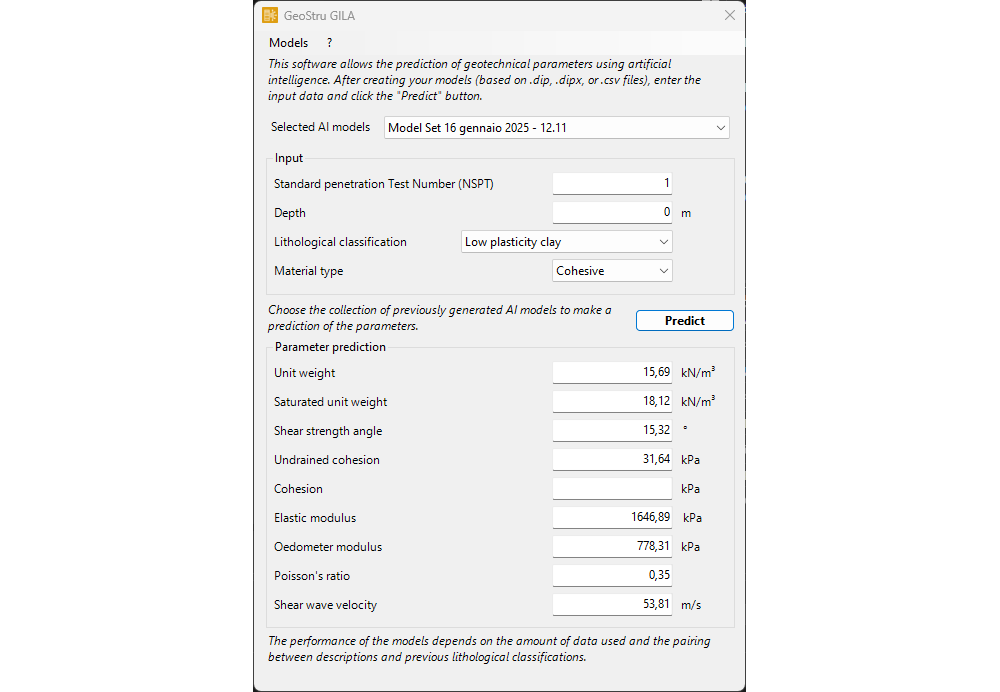Expand the Selected AI models dropdown
This screenshot has width=1000, height=692.
[x=556, y=128]
